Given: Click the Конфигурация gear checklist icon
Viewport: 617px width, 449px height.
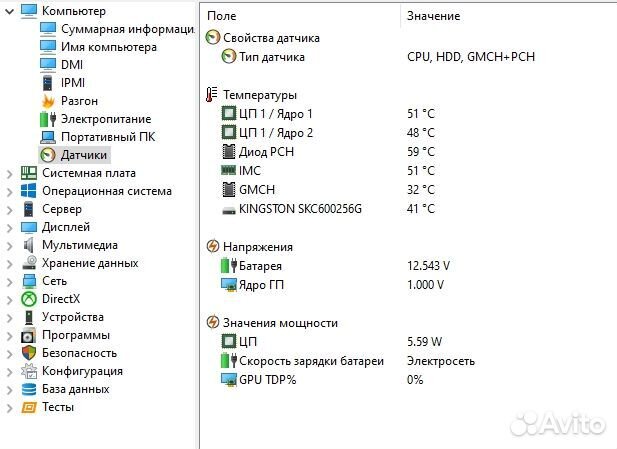Looking at the screenshot, I should (x=29, y=371).
